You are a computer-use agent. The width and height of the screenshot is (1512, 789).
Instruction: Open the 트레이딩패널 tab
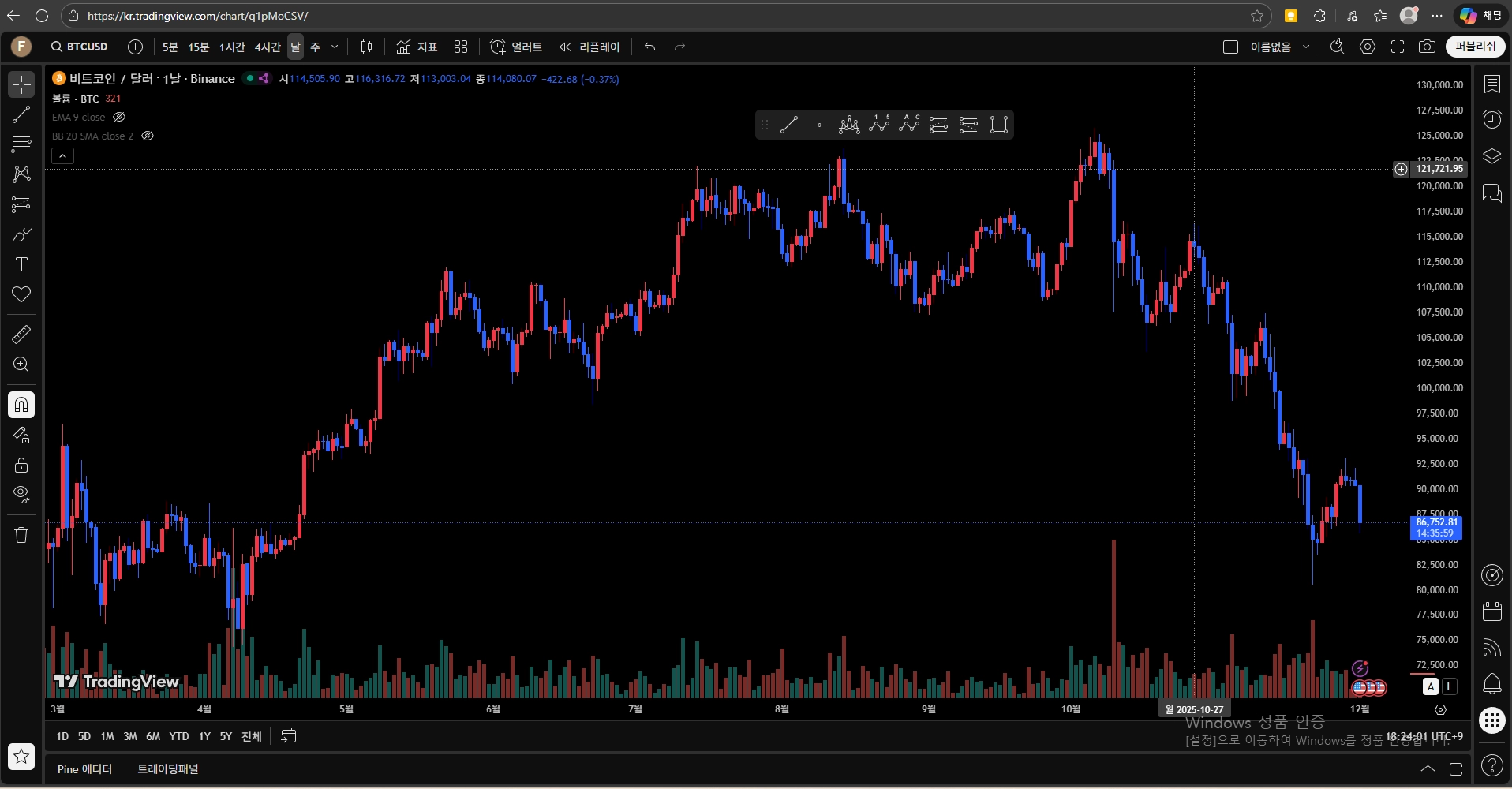coord(168,768)
